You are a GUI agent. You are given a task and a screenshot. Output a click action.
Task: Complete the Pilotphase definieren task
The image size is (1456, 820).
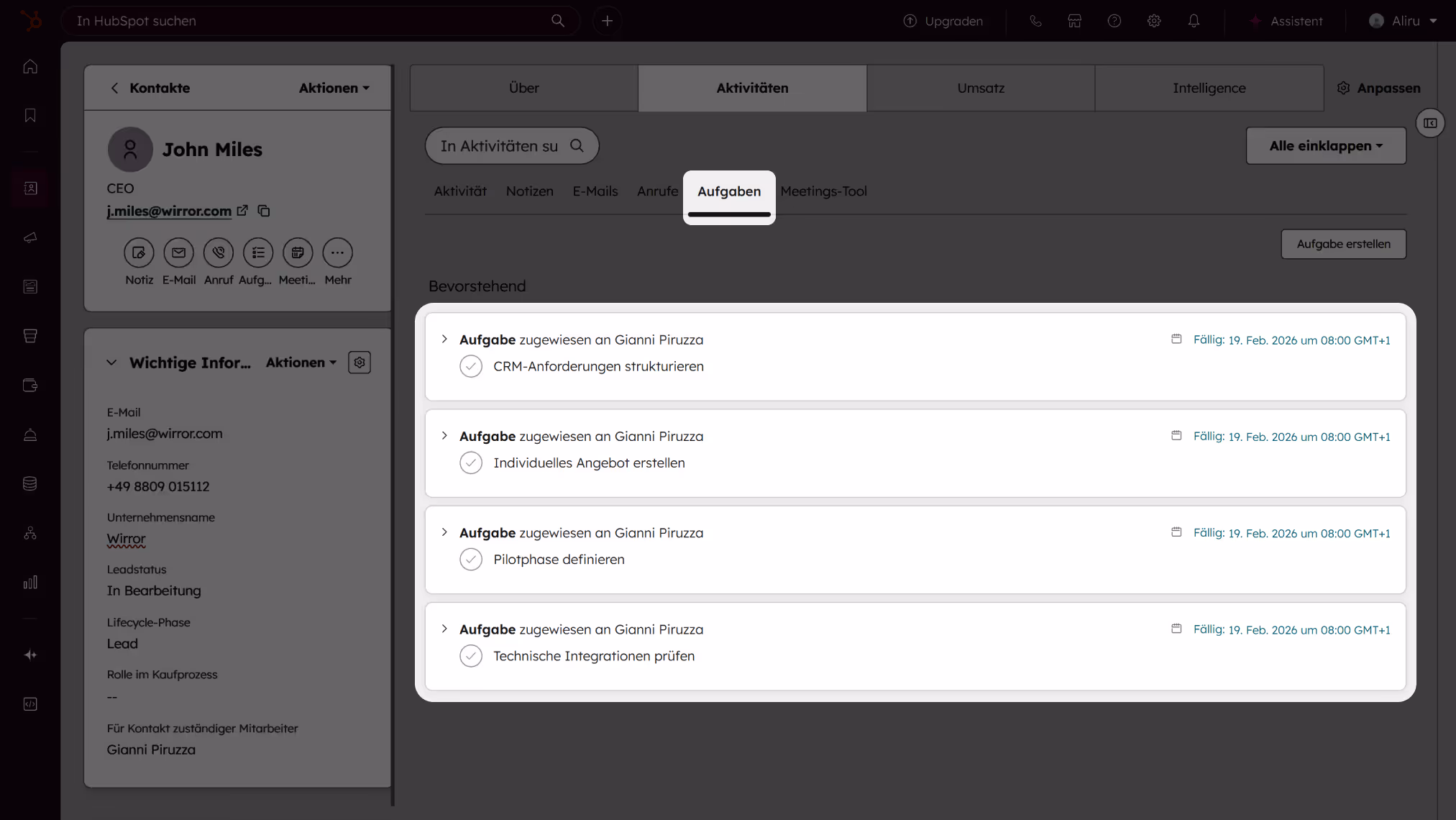pyautogui.click(x=471, y=559)
